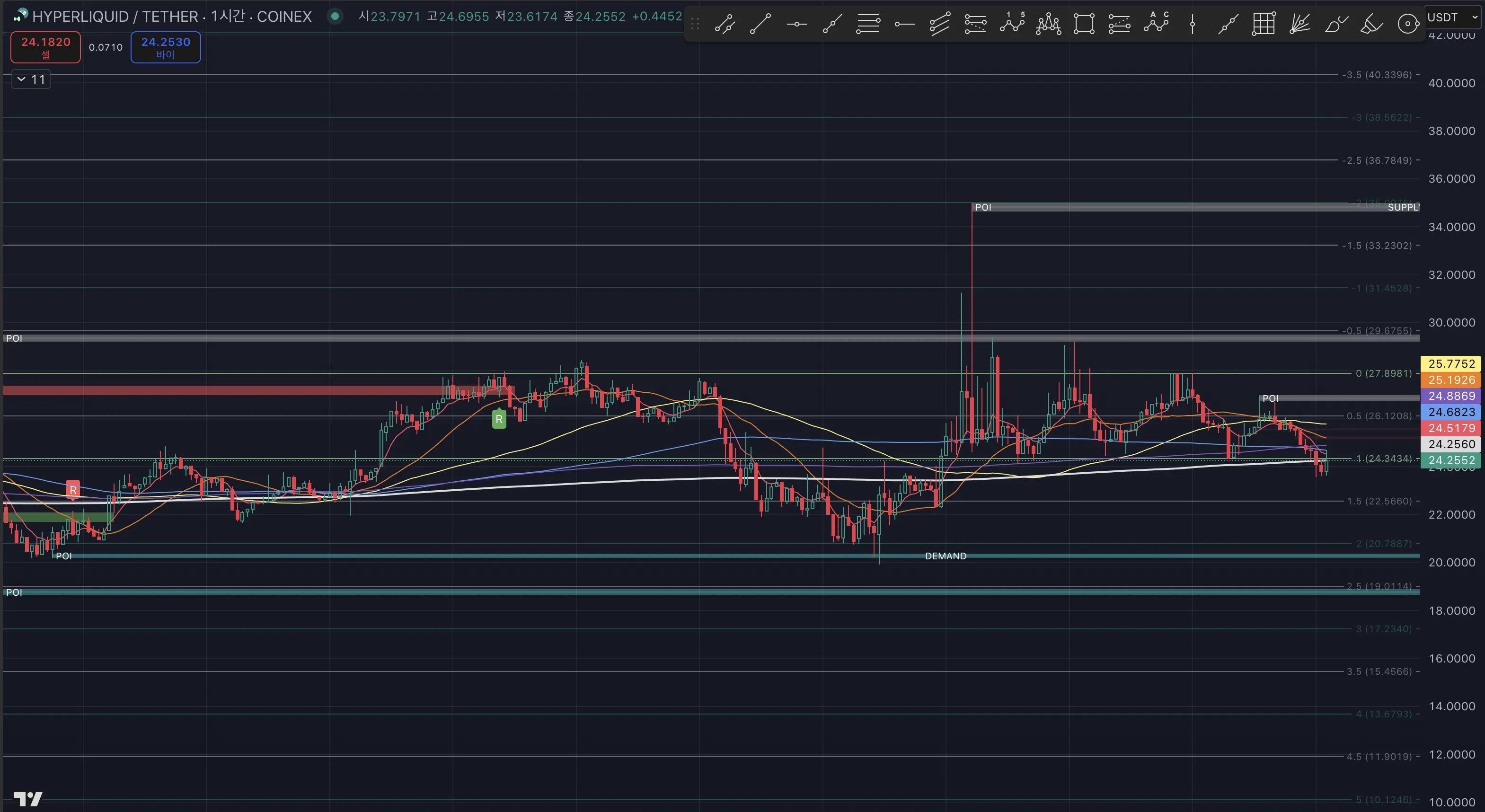Click the fib level 0.5 (26.1208) label

[1379, 416]
